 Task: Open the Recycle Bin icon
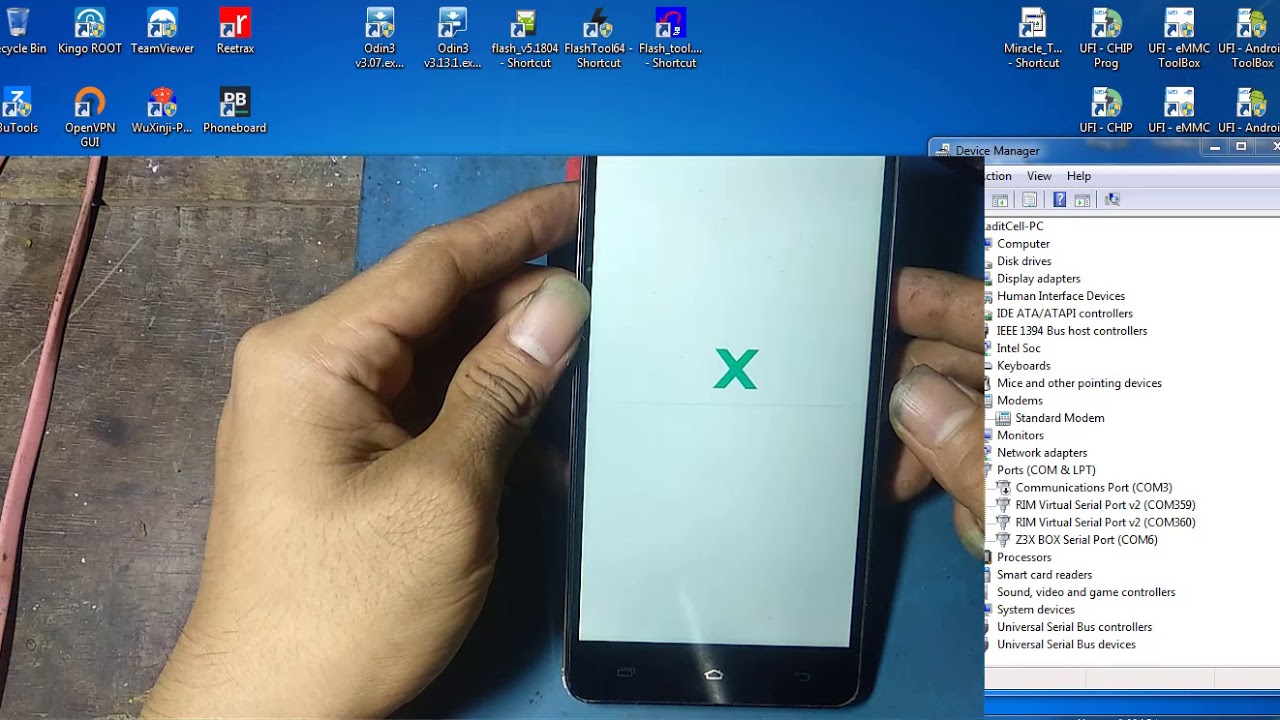(x=20, y=30)
